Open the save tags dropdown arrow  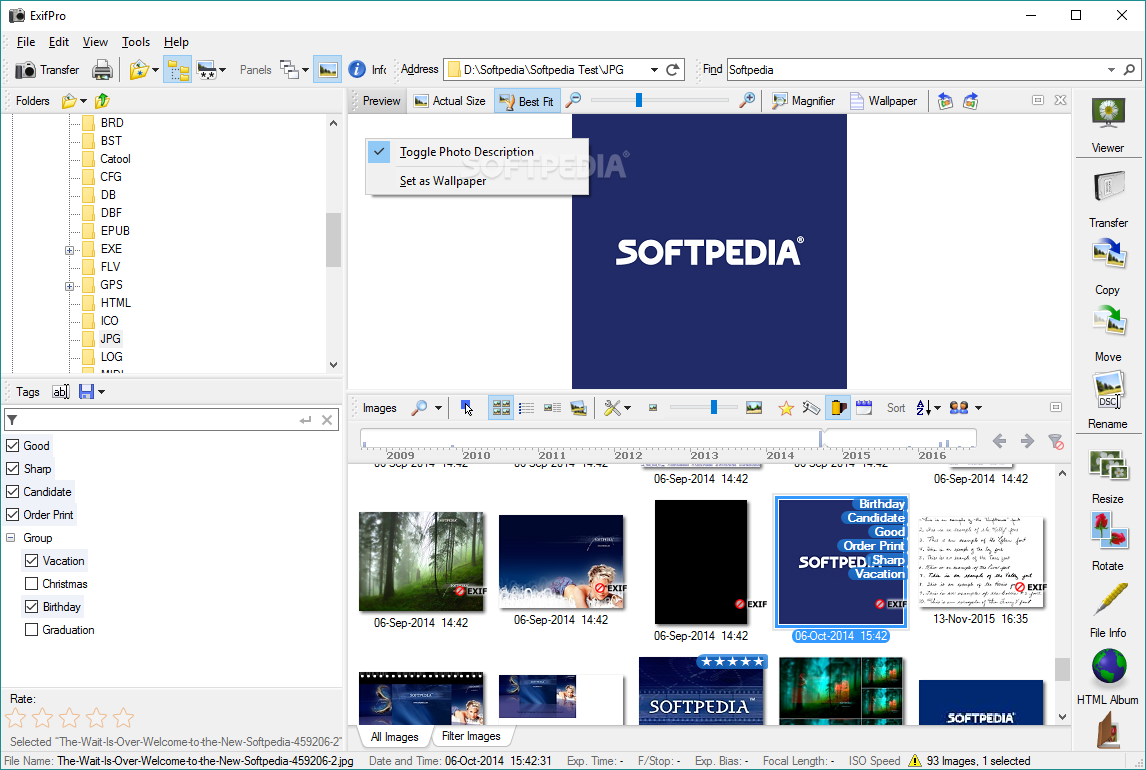pyautogui.click(x=102, y=392)
